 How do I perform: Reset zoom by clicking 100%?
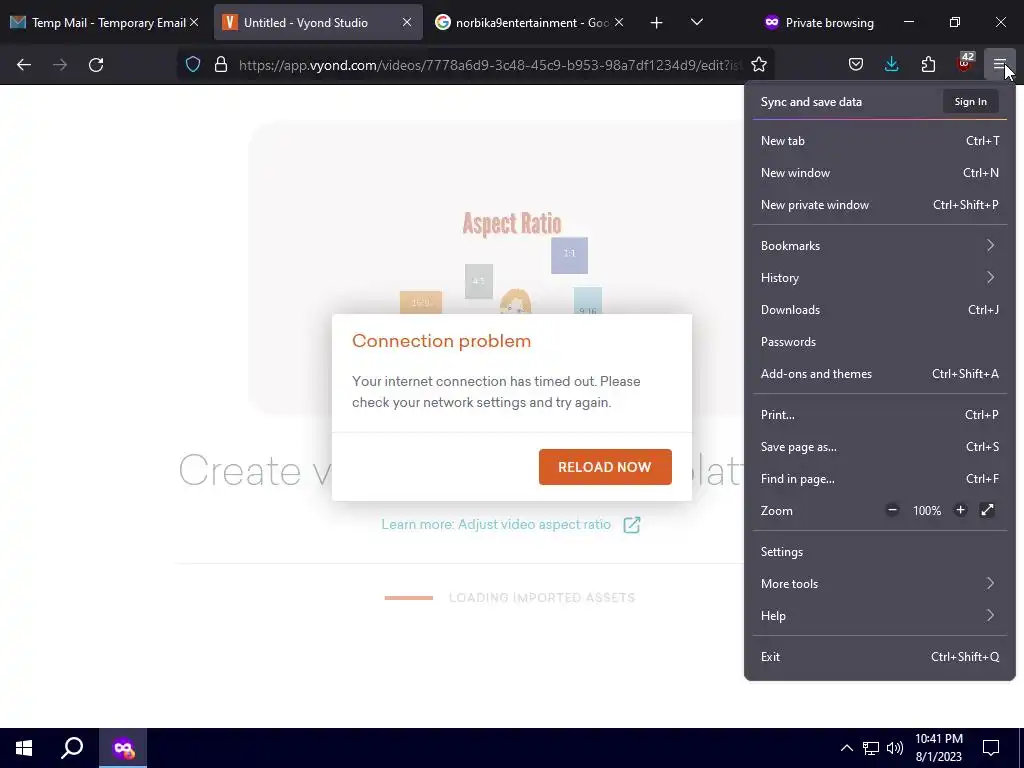tap(927, 511)
